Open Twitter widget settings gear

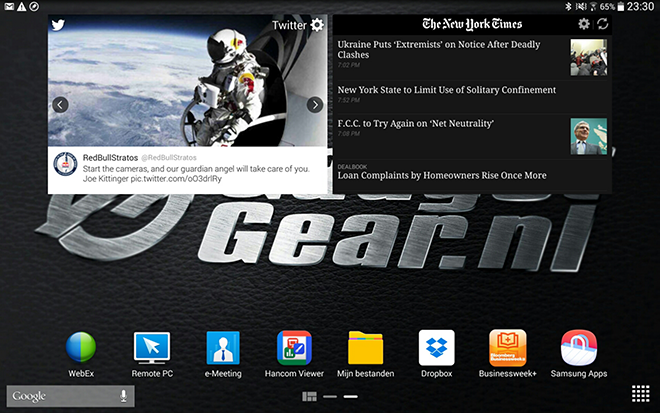[x=317, y=25]
